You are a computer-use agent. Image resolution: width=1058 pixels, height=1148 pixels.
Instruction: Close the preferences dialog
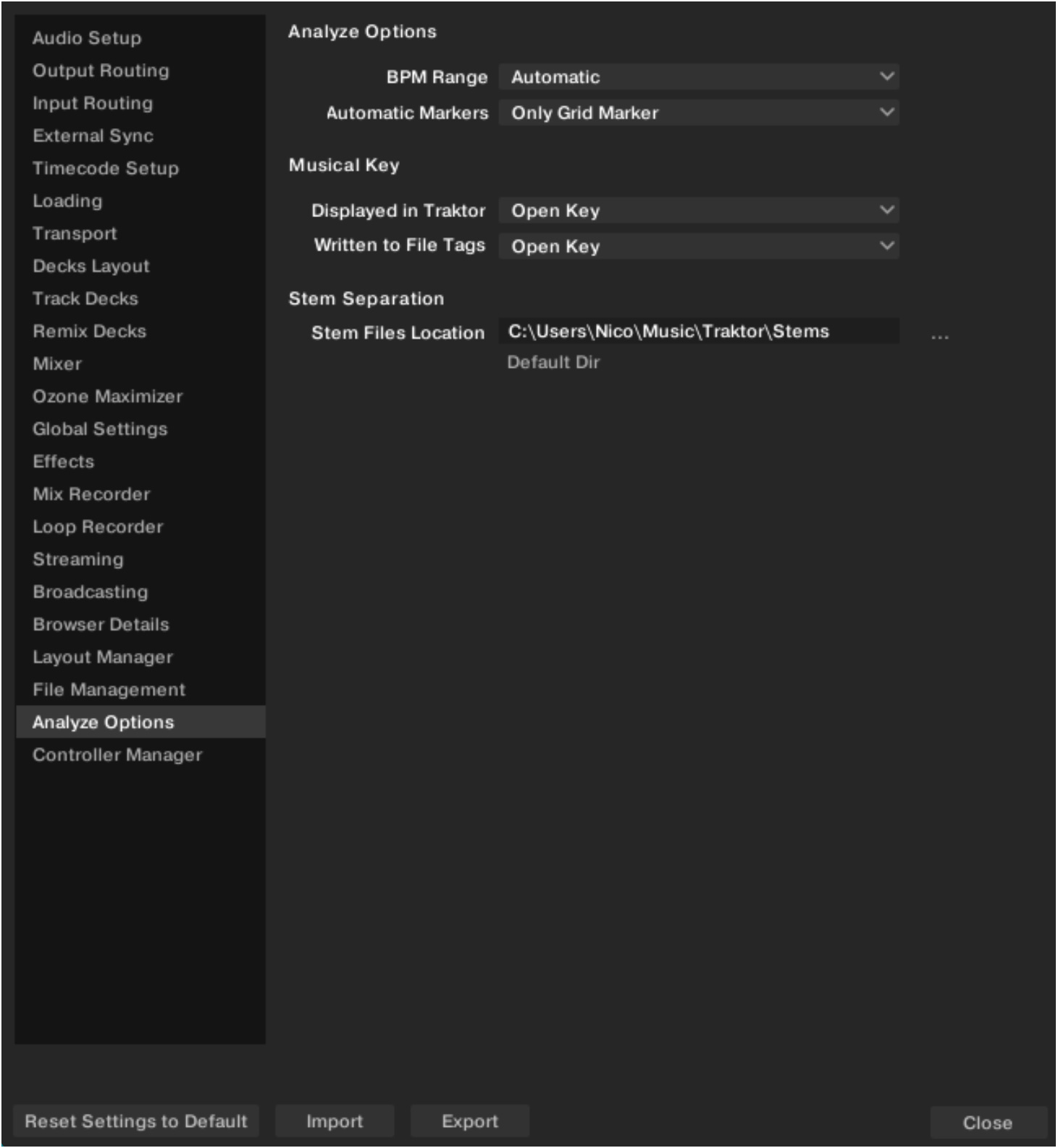(988, 1123)
